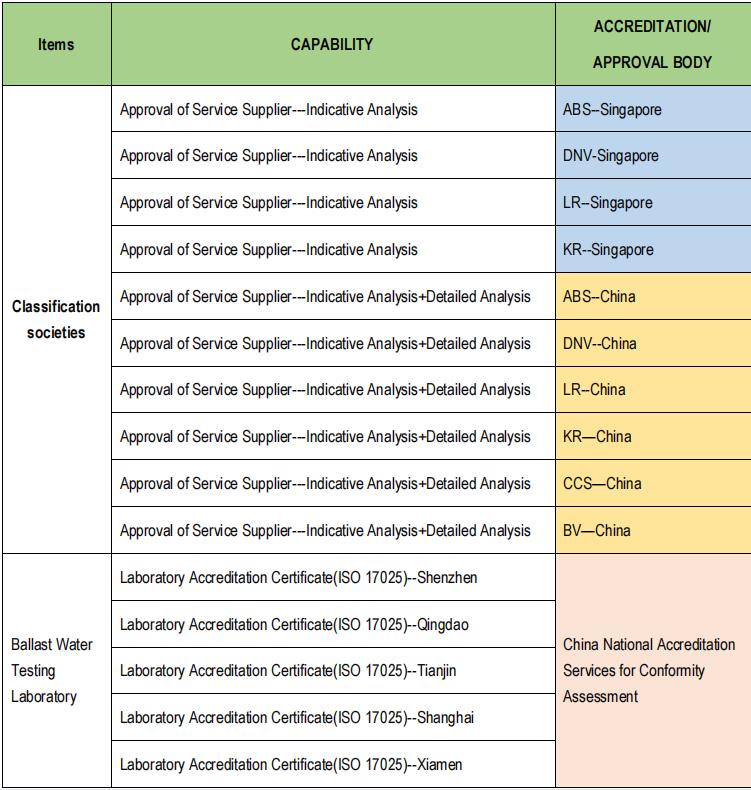This screenshot has width=751, height=790.
Task: Select the CCS—China cell
Action: (x=653, y=483)
